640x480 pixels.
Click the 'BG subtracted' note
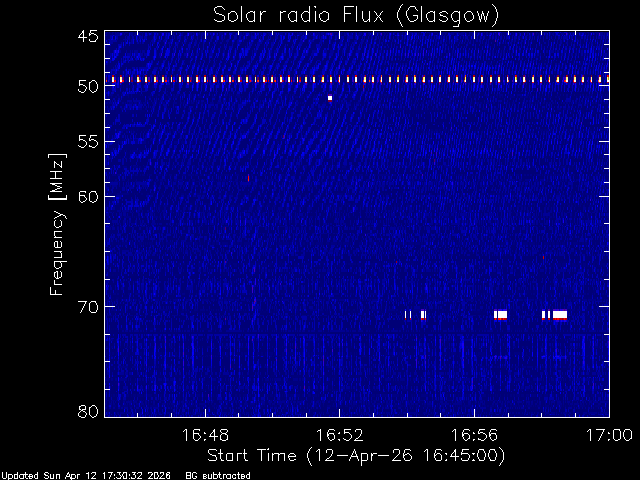point(218,476)
